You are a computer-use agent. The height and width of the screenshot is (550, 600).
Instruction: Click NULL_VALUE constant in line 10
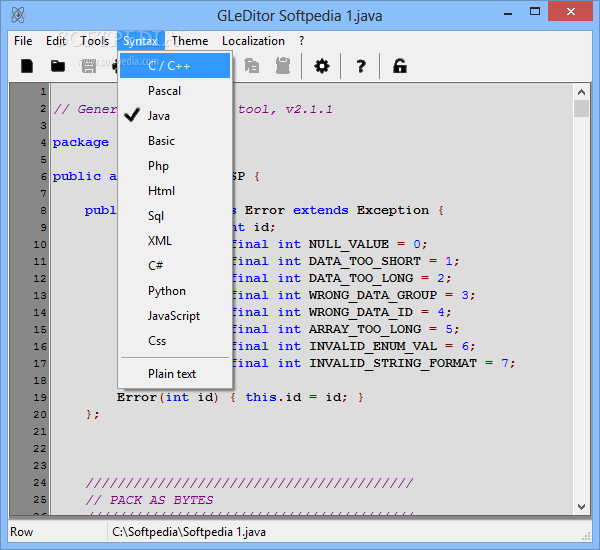point(349,244)
